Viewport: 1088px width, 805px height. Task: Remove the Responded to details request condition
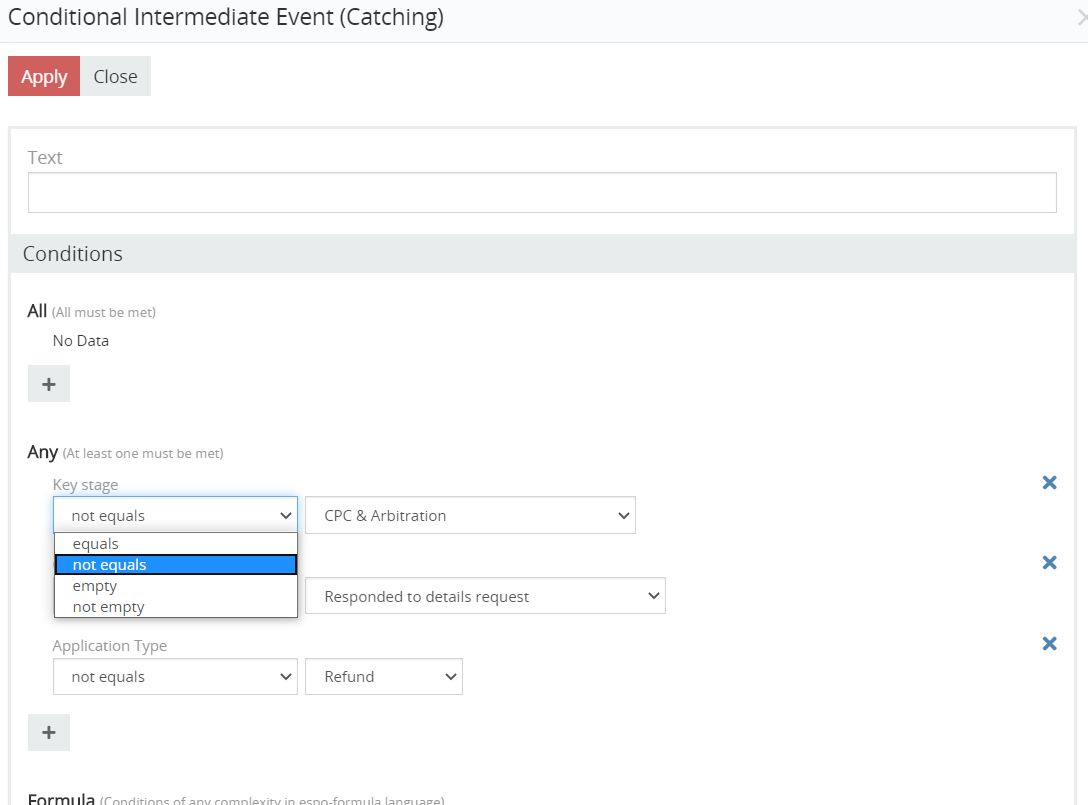click(1049, 563)
